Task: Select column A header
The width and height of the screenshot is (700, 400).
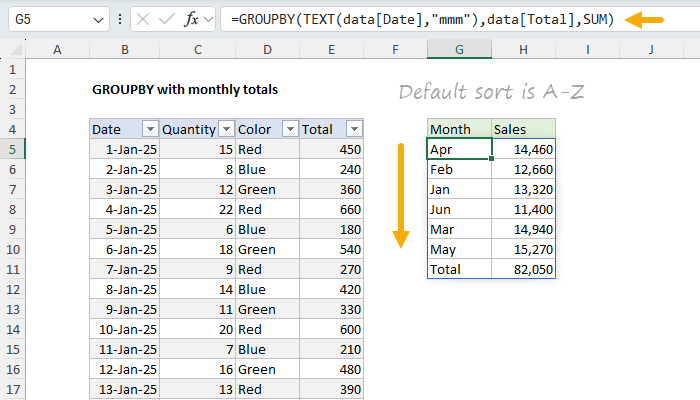Action: (x=57, y=50)
